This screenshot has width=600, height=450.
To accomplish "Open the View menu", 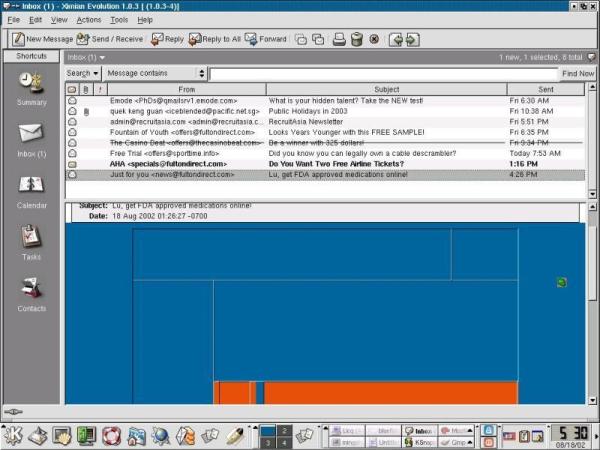I will tap(59, 20).
